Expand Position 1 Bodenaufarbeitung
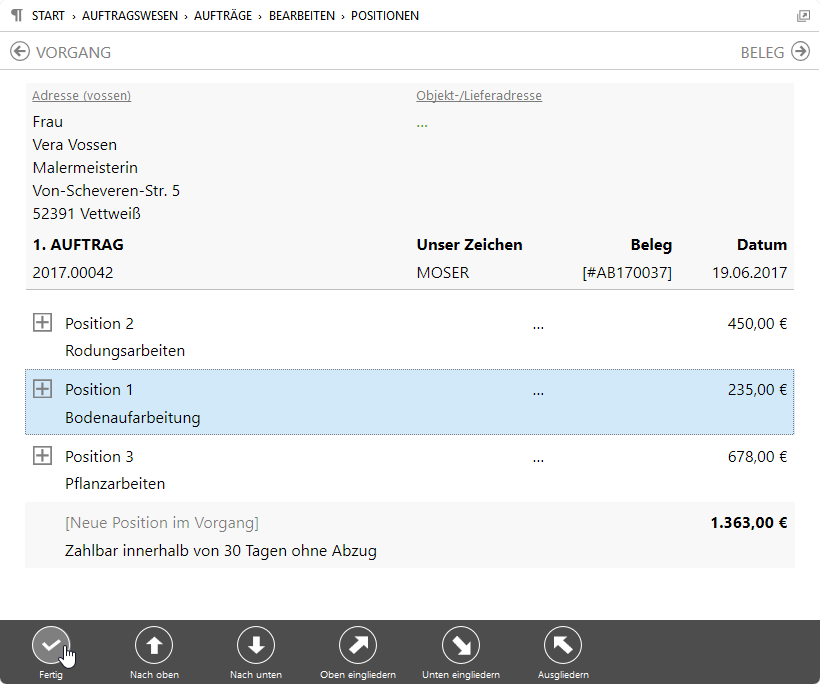The width and height of the screenshot is (820, 684). [42, 389]
